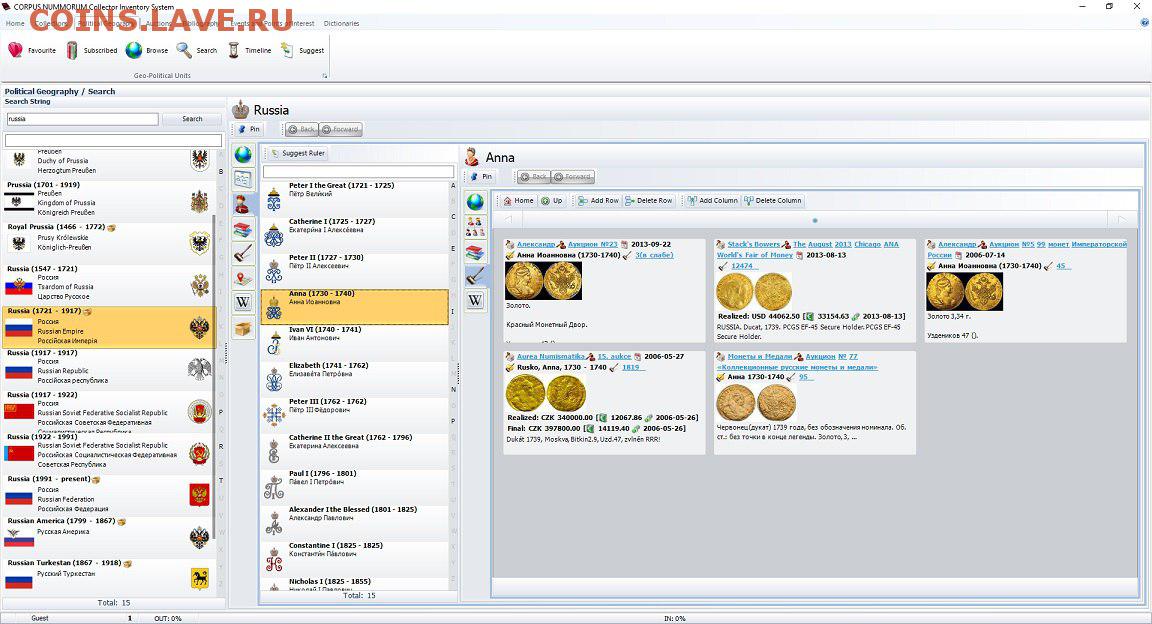Open the Home menu tab
Viewport: 1152px width, 624px height.
15,24
